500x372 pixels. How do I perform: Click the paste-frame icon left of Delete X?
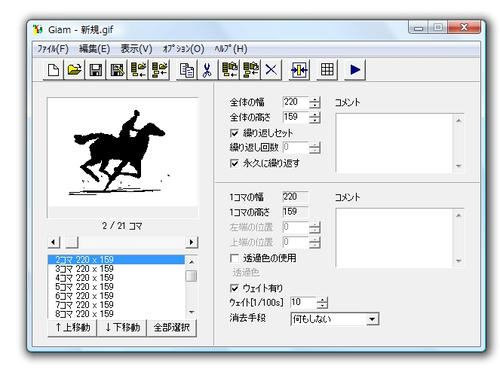click(251, 70)
